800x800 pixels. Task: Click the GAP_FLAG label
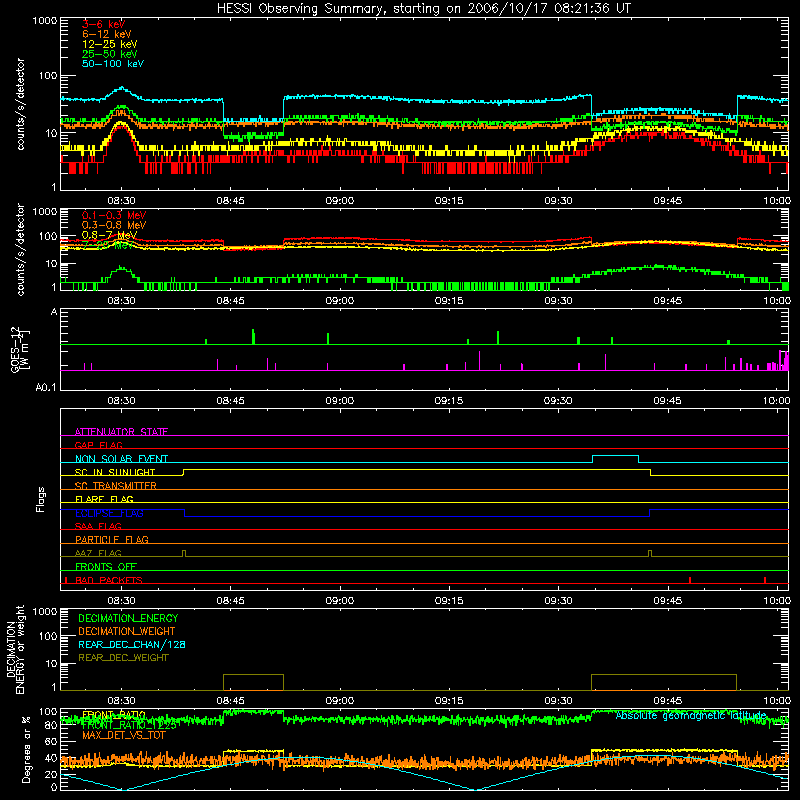click(x=98, y=445)
